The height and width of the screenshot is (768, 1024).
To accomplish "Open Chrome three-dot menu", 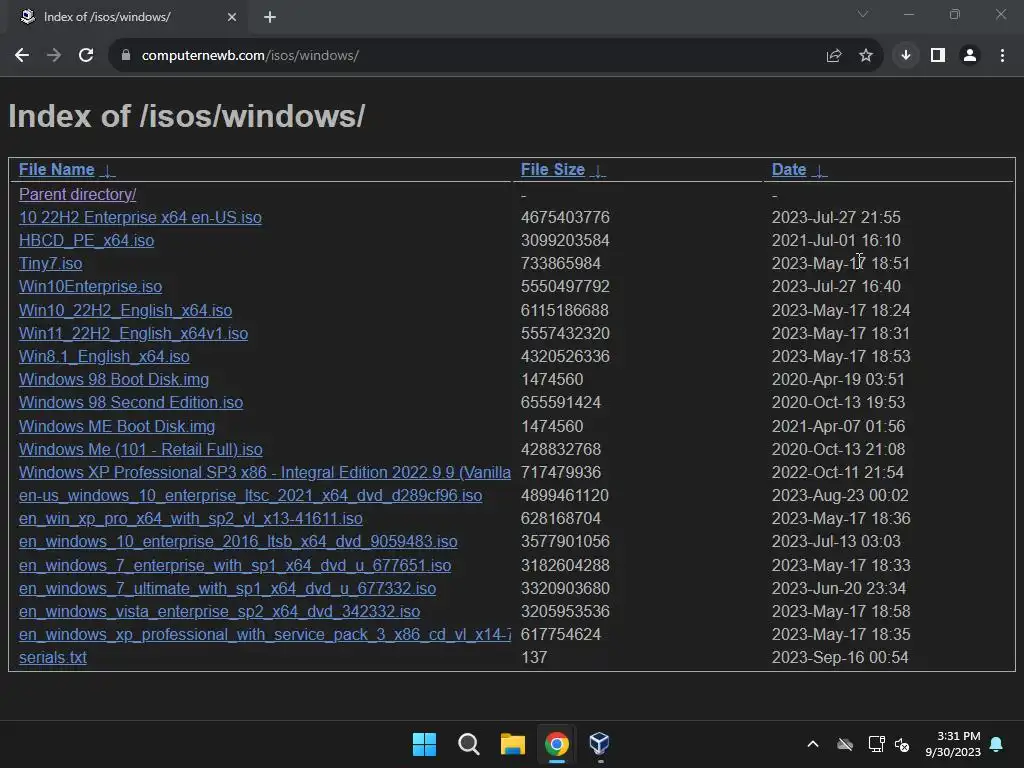I will point(1002,56).
